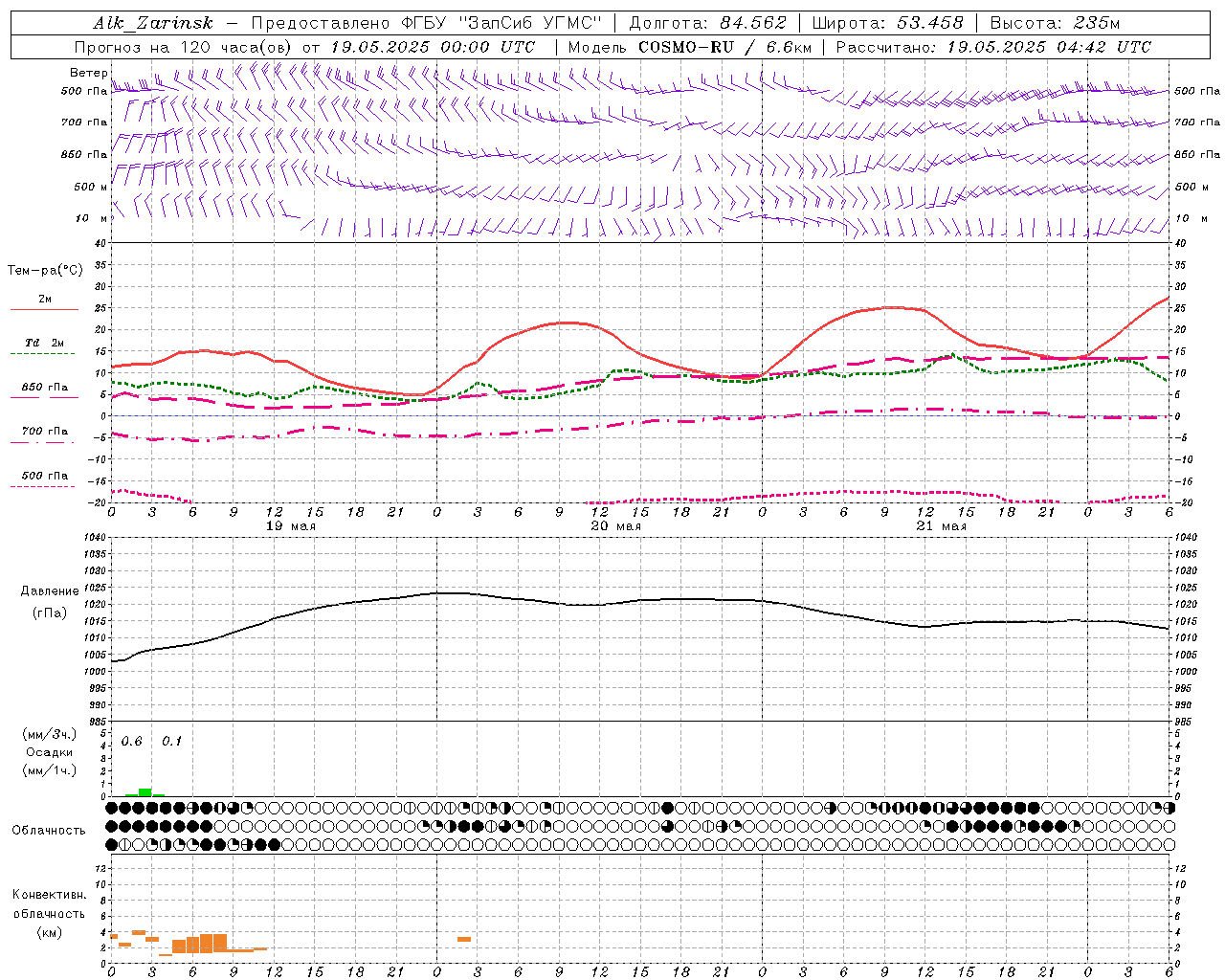Click the Тем-ра(°C) temperature axis title
Viewport: 1225px width, 980px height.
coord(45,271)
